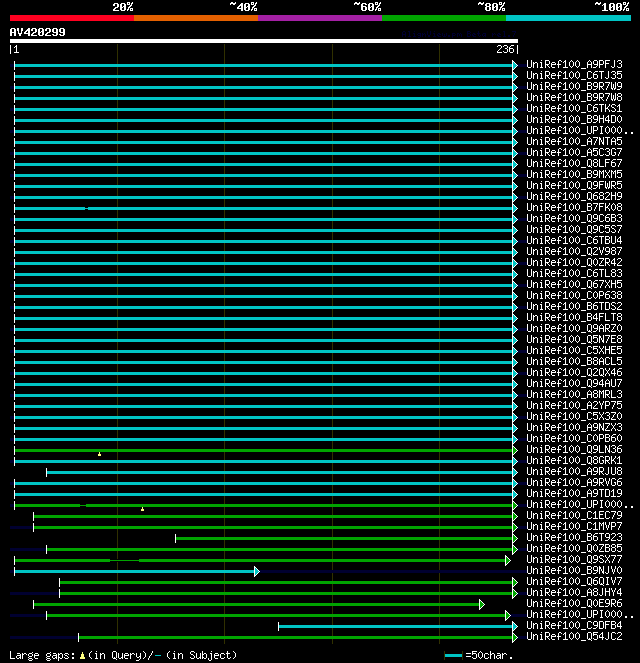
Task: Click the short cyan C9DFB4 alignment bar
Action: tap(395, 626)
